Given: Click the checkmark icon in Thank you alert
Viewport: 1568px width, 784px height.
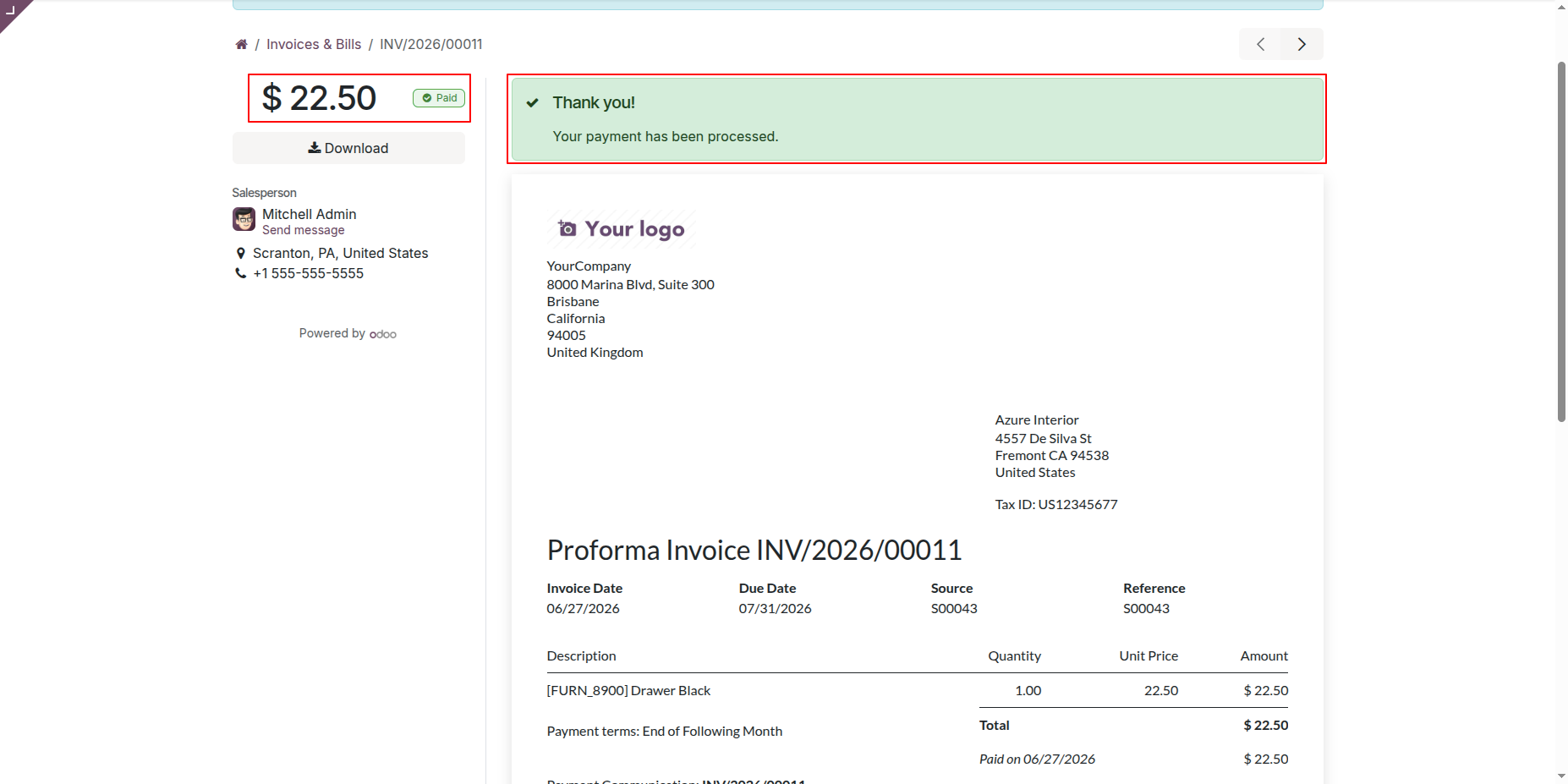Looking at the screenshot, I should (533, 103).
